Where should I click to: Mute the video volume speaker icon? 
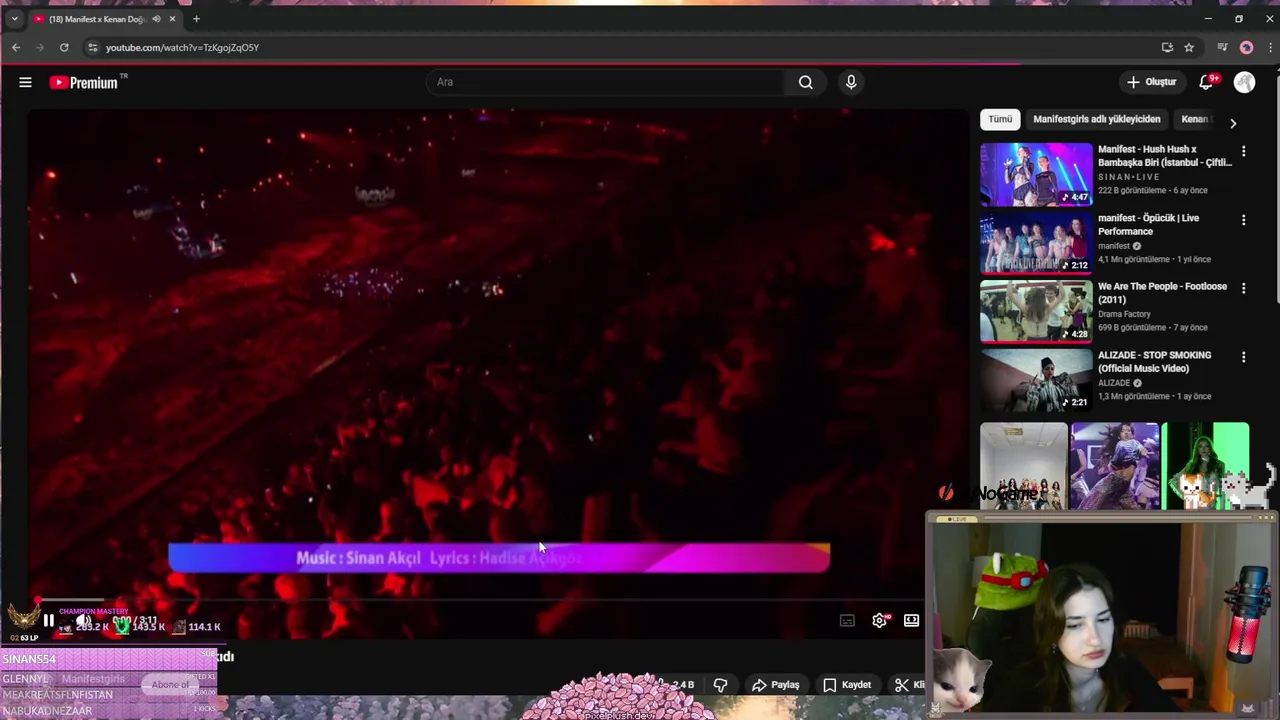point(84,621)
